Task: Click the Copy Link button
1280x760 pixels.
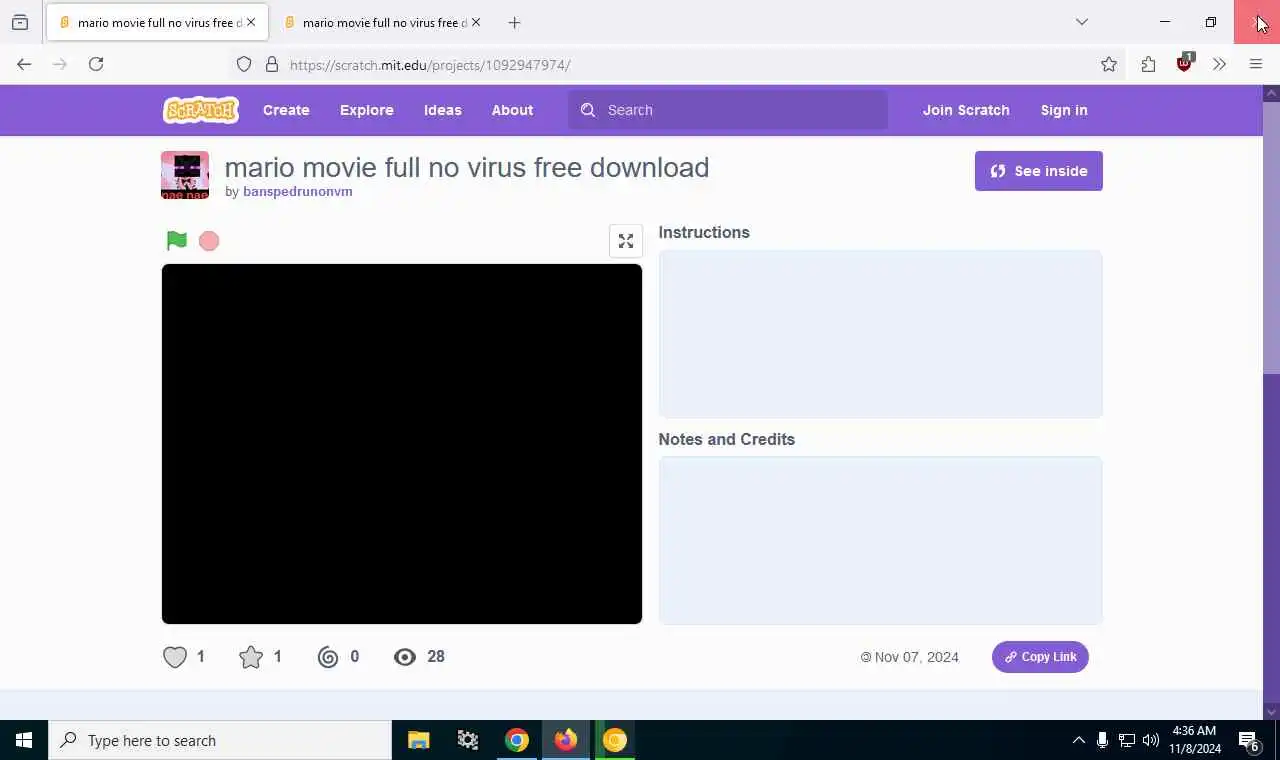Action: 1040,657
